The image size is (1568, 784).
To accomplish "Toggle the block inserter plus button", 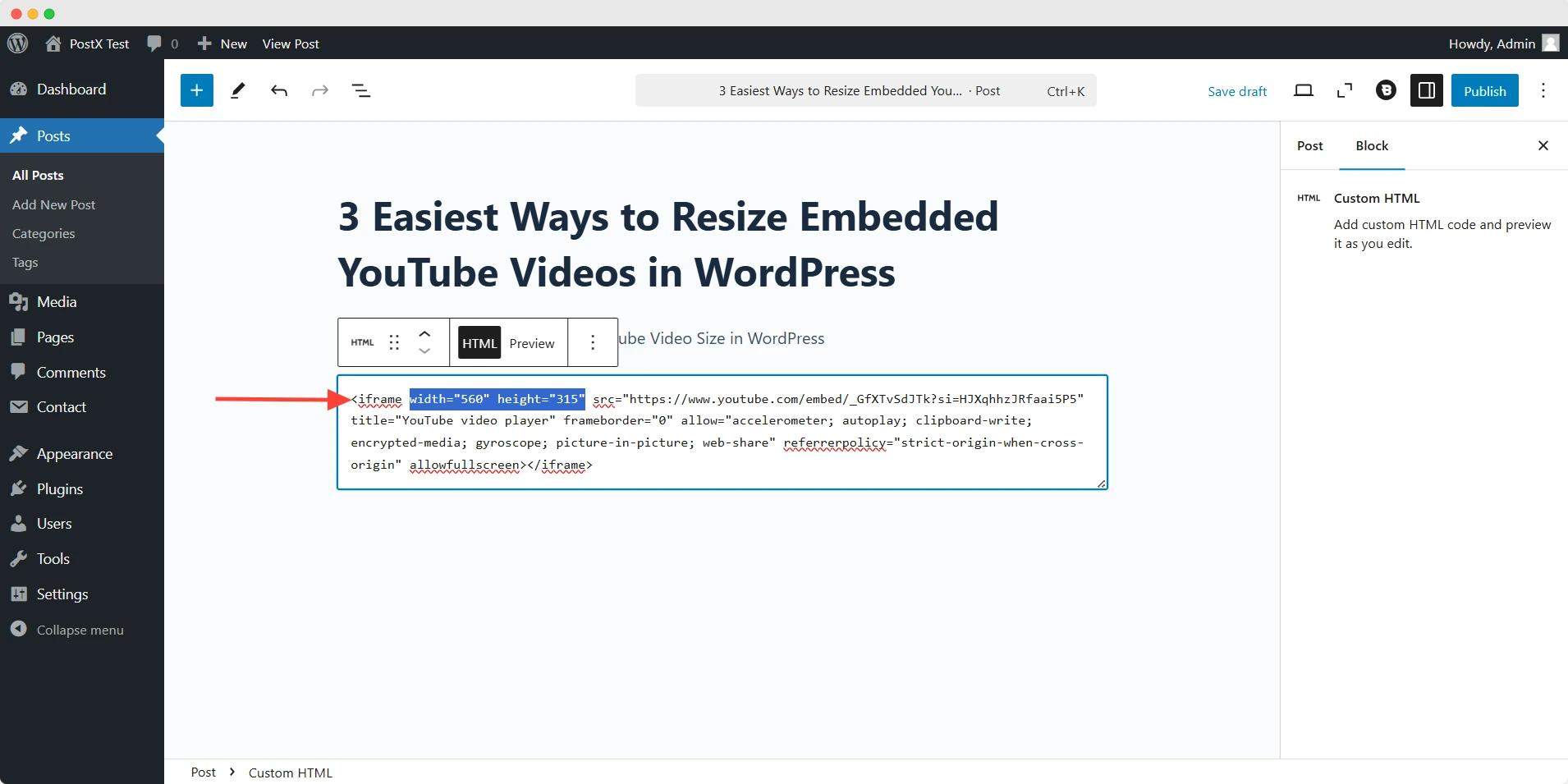I will click(197, 90).
